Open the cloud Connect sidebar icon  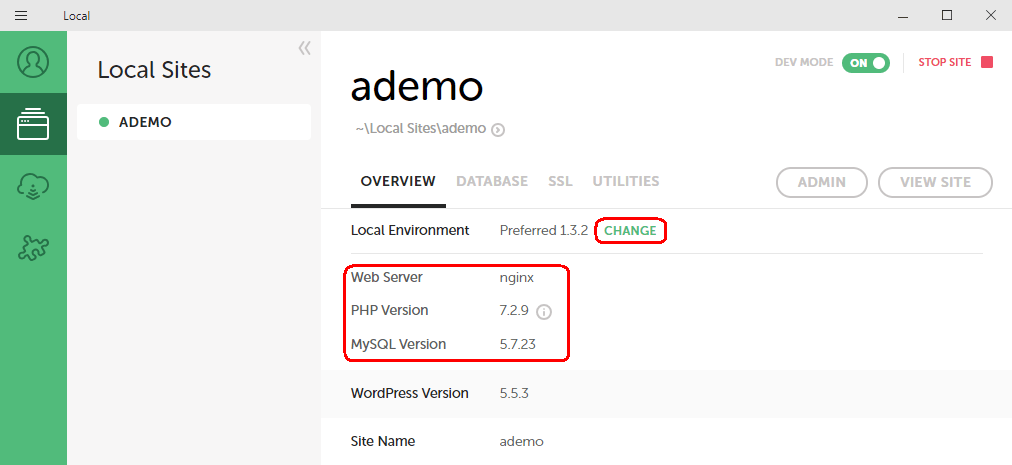tap(33, 187)
